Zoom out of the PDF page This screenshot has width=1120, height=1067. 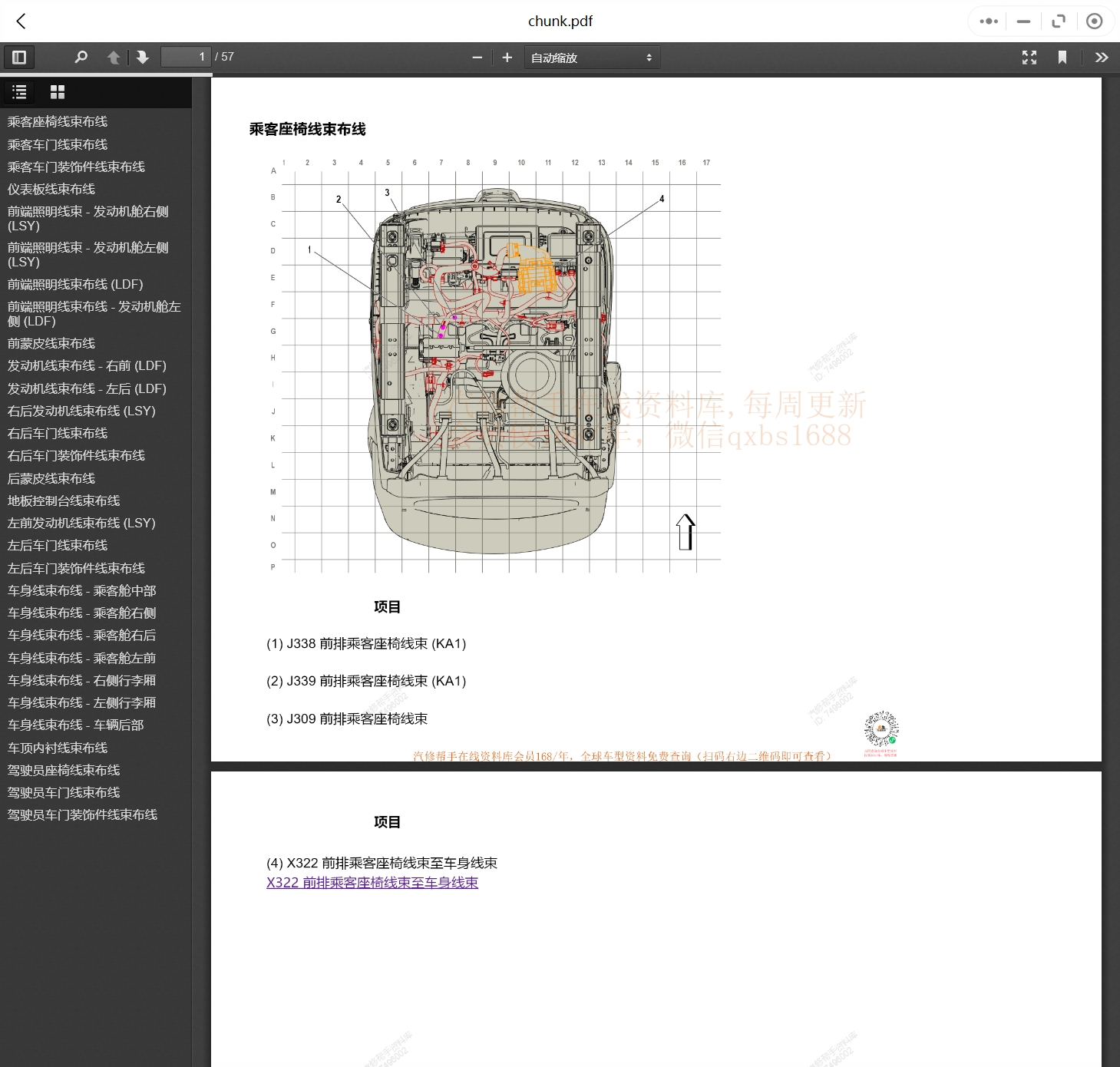(477, 57)
